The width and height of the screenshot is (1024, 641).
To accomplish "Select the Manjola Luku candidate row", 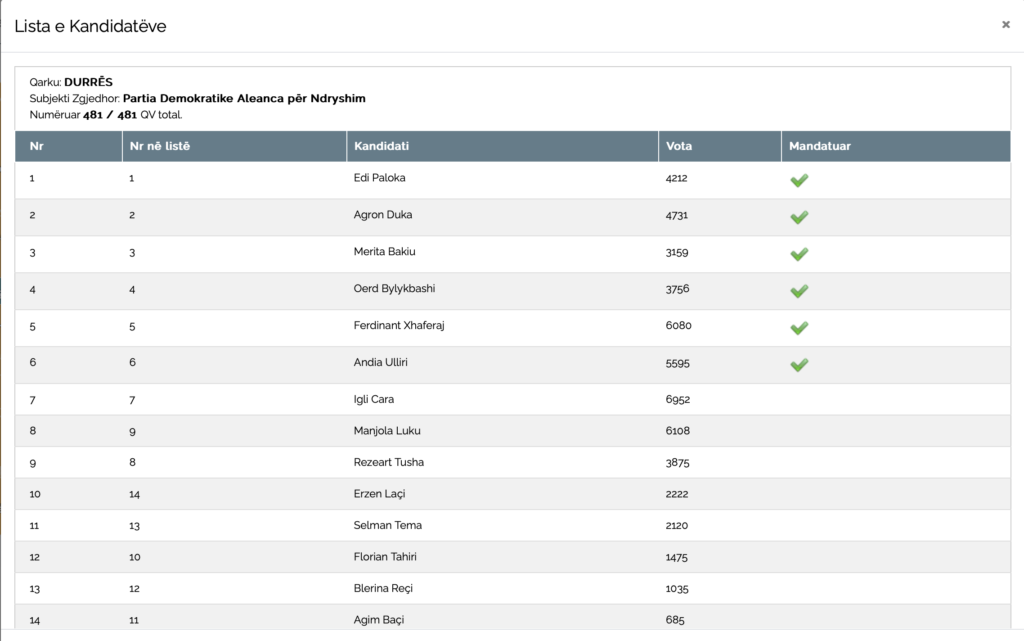I will pyautogui.click(x=387, y=431).
